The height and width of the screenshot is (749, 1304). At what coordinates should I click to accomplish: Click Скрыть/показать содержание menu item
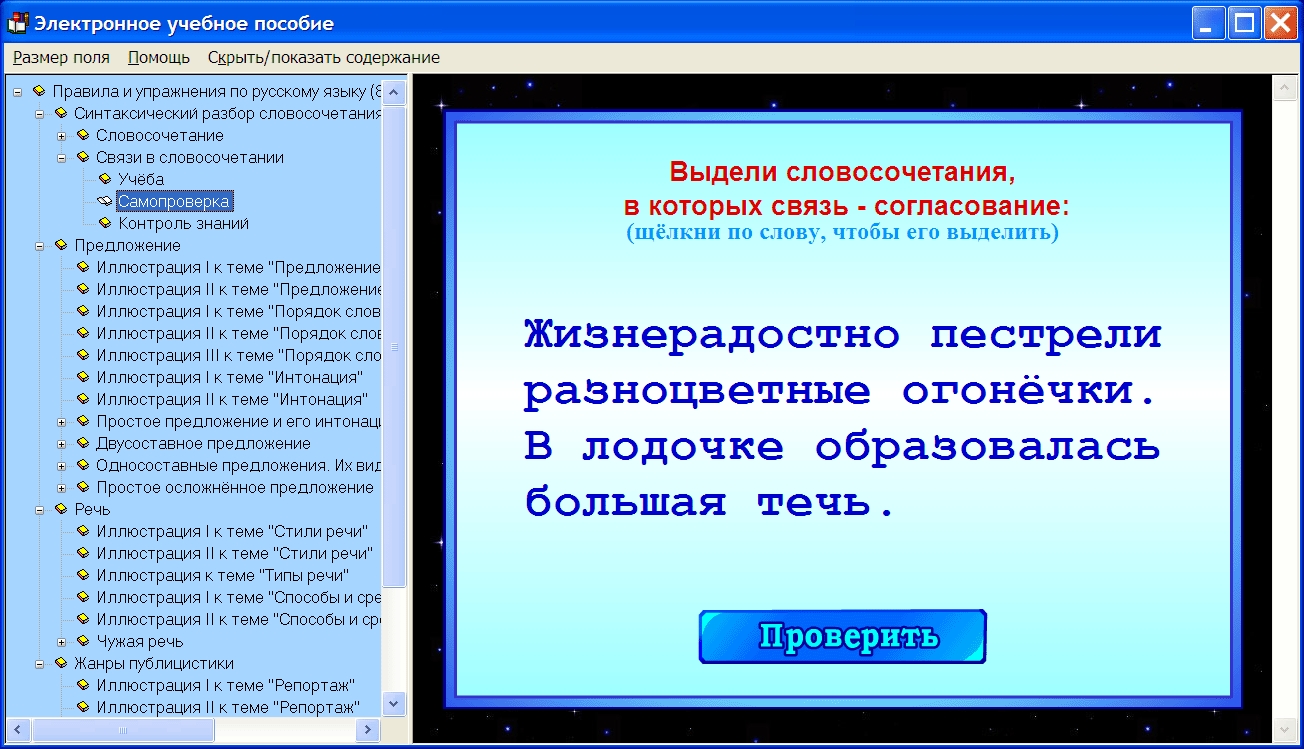click(323, 57)
